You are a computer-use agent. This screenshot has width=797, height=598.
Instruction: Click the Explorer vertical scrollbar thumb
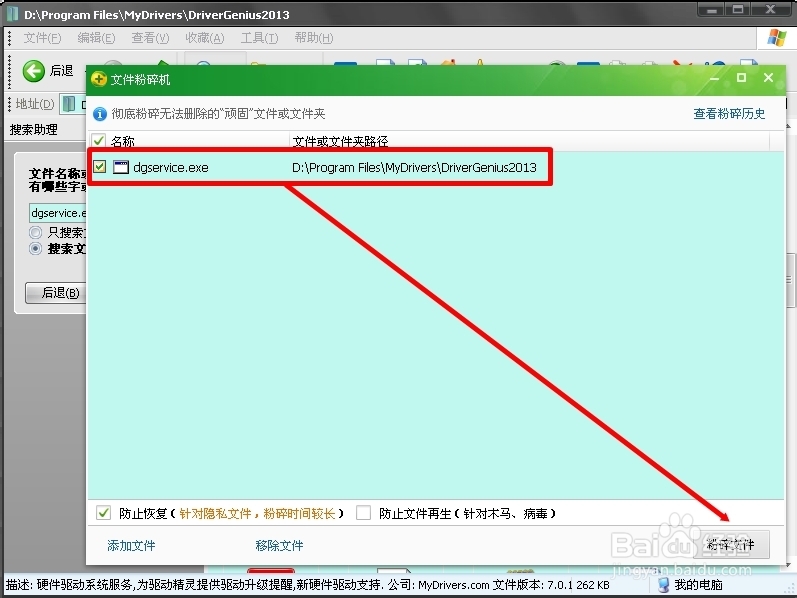(791, 279)
